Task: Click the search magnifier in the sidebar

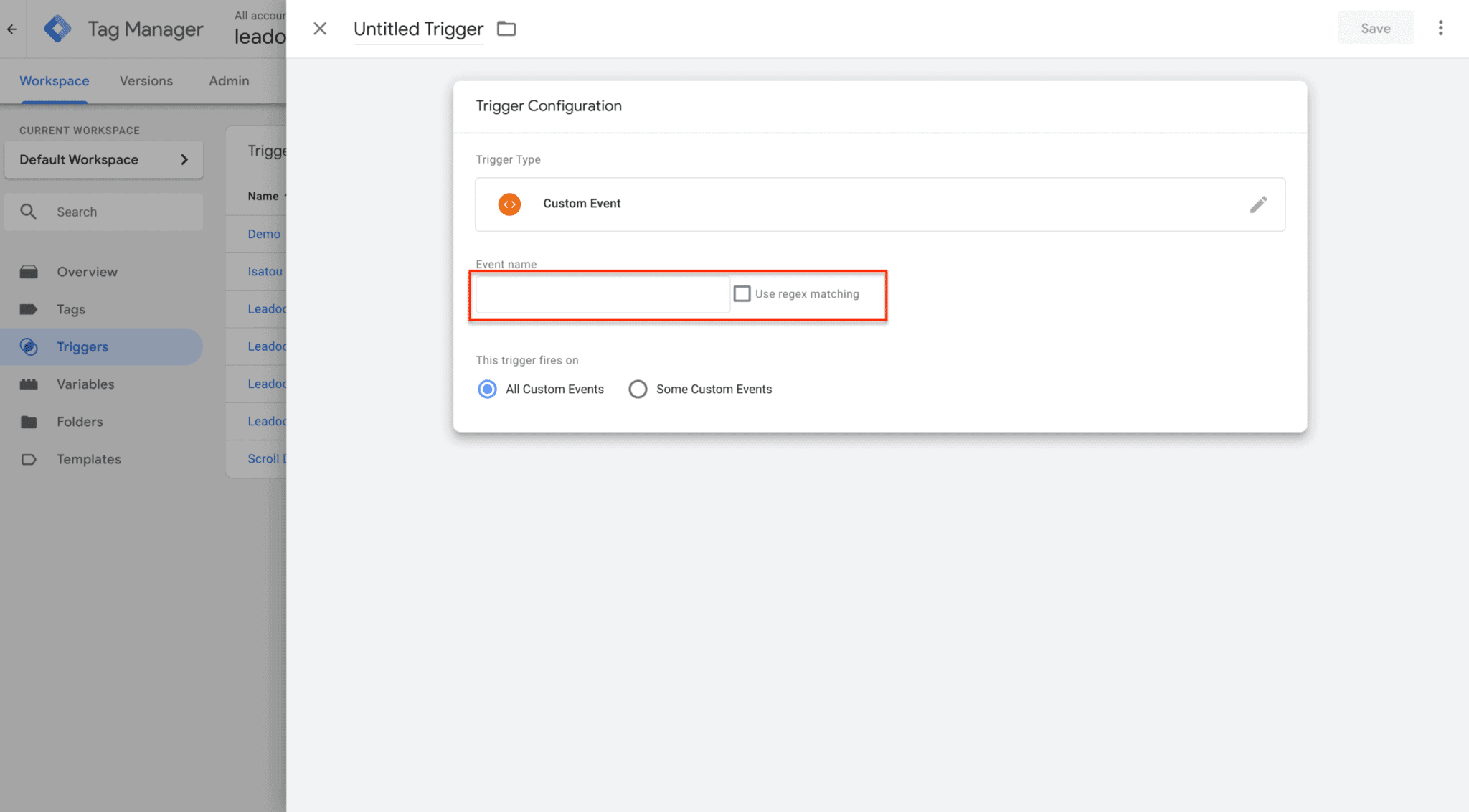Action: click(x=29, y=212)
